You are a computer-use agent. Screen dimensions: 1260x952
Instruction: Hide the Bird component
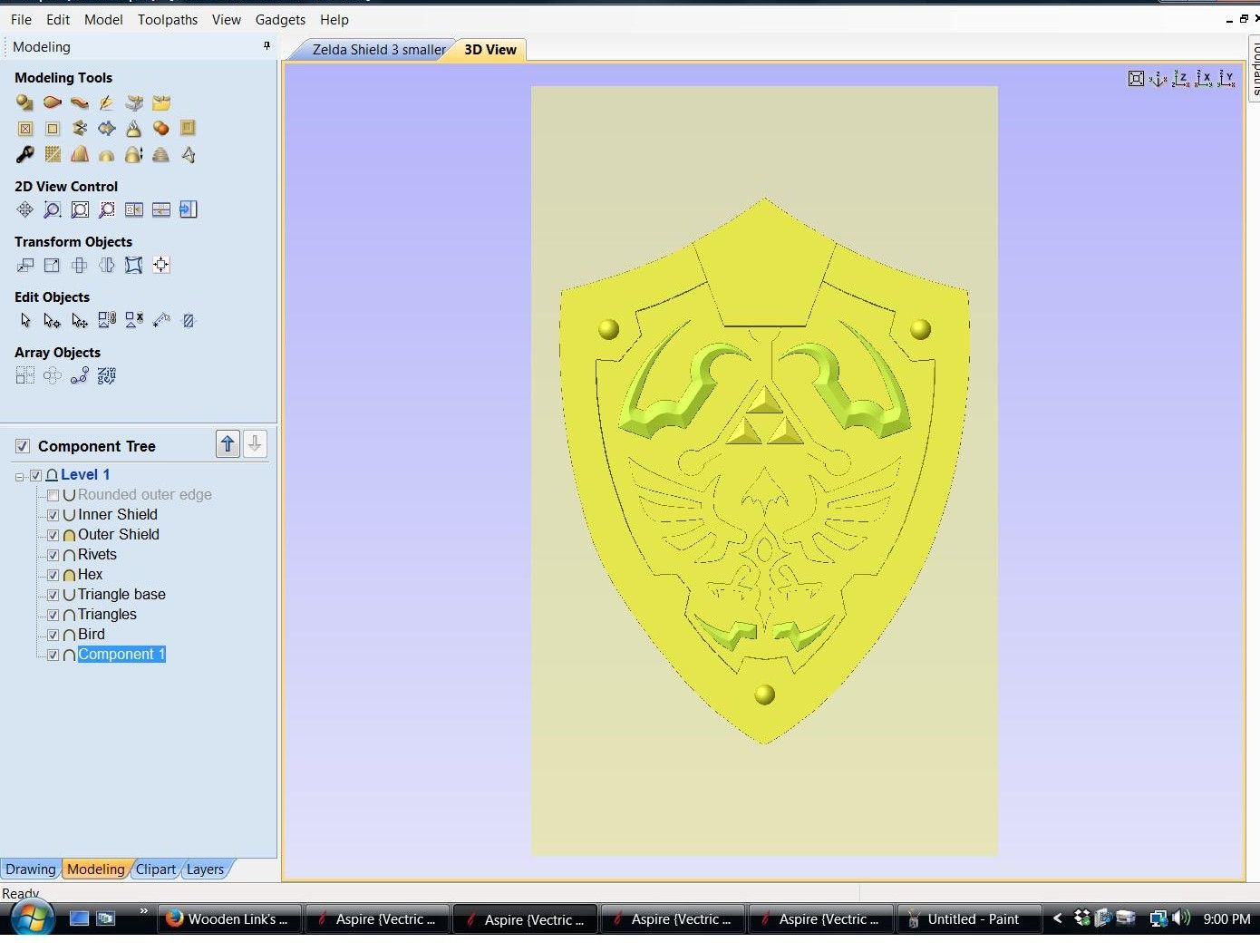pyautogui.click(x=53, y=634)
